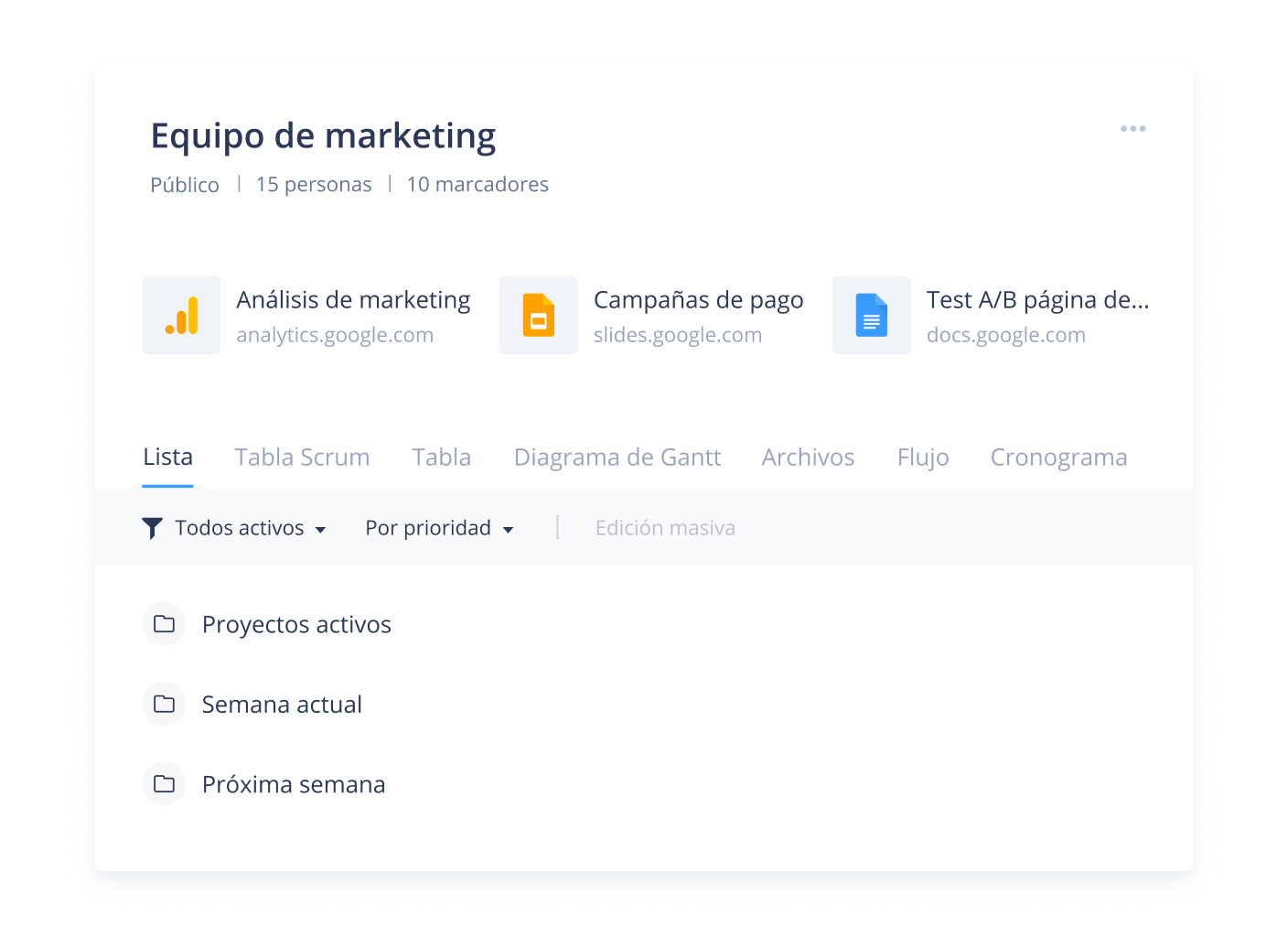1288x937 pixels.
Task: Select the Archivos tab
Action: click(x=808, y=458)
